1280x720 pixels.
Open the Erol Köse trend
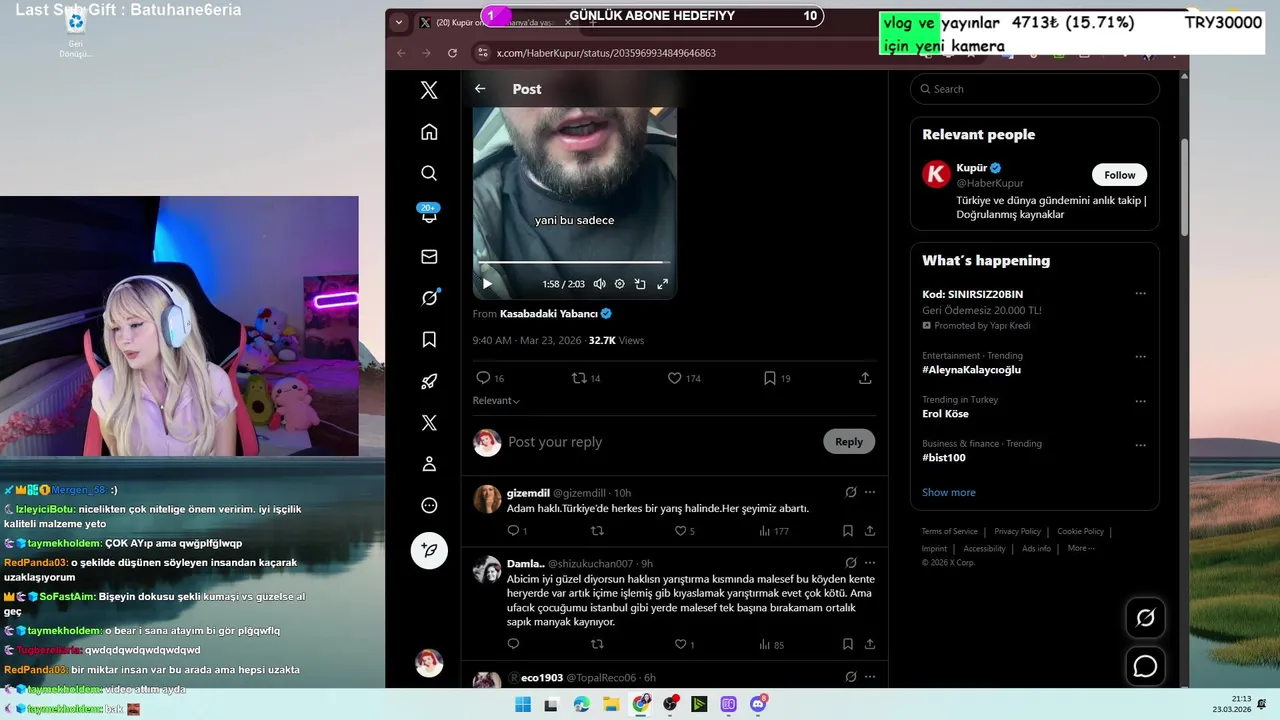coord(945,414)
